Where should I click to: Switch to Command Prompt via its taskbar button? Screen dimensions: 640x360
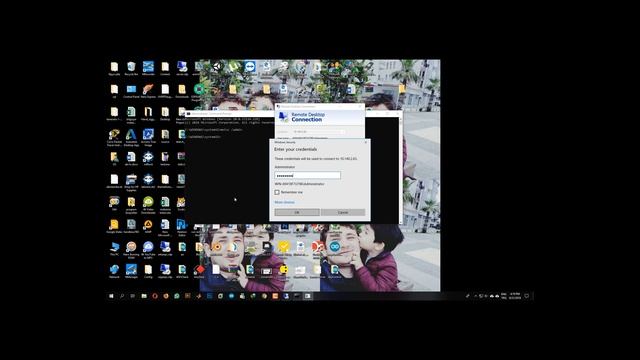tap(297, 296)
